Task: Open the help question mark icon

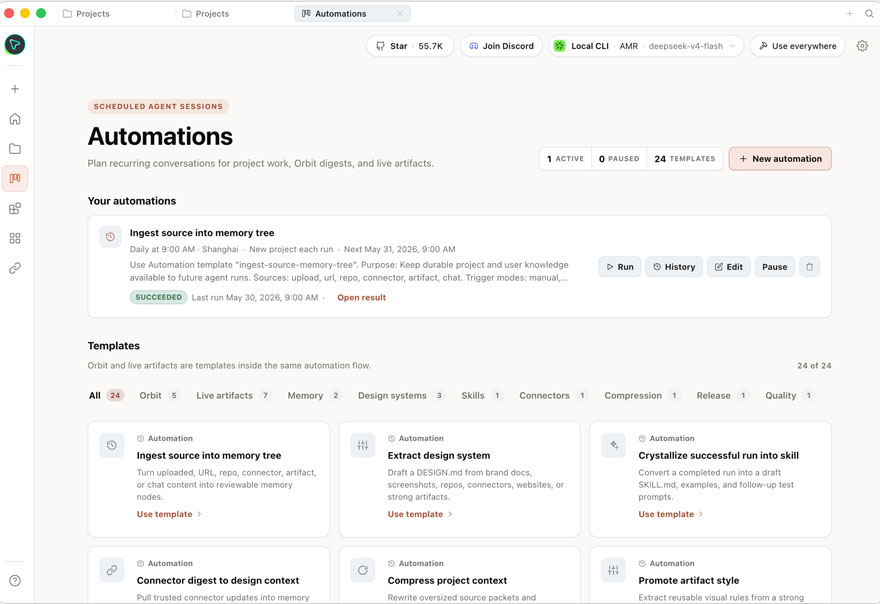Action: [15, 580]
